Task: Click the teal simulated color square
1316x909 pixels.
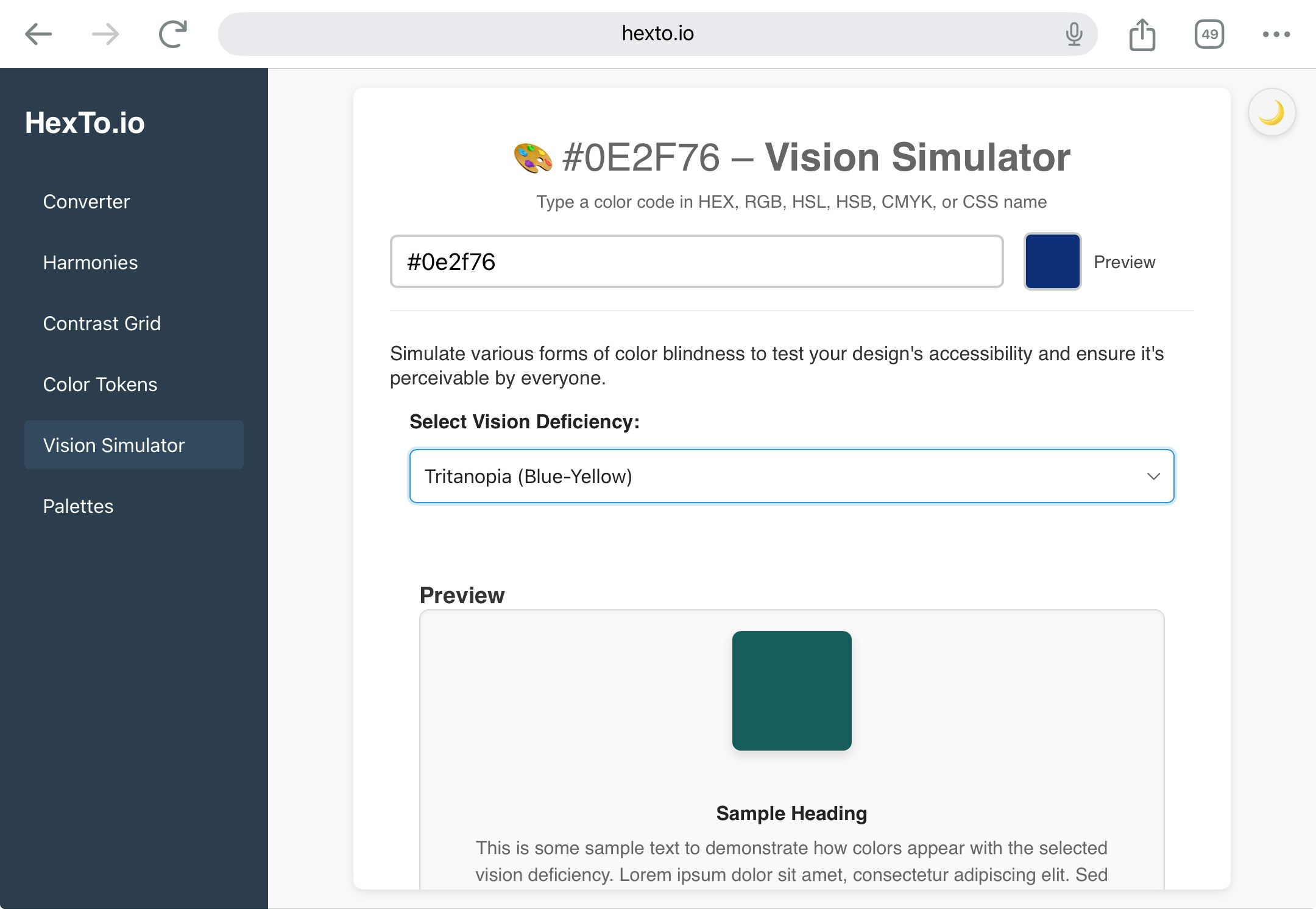Action: pos(791,691)
